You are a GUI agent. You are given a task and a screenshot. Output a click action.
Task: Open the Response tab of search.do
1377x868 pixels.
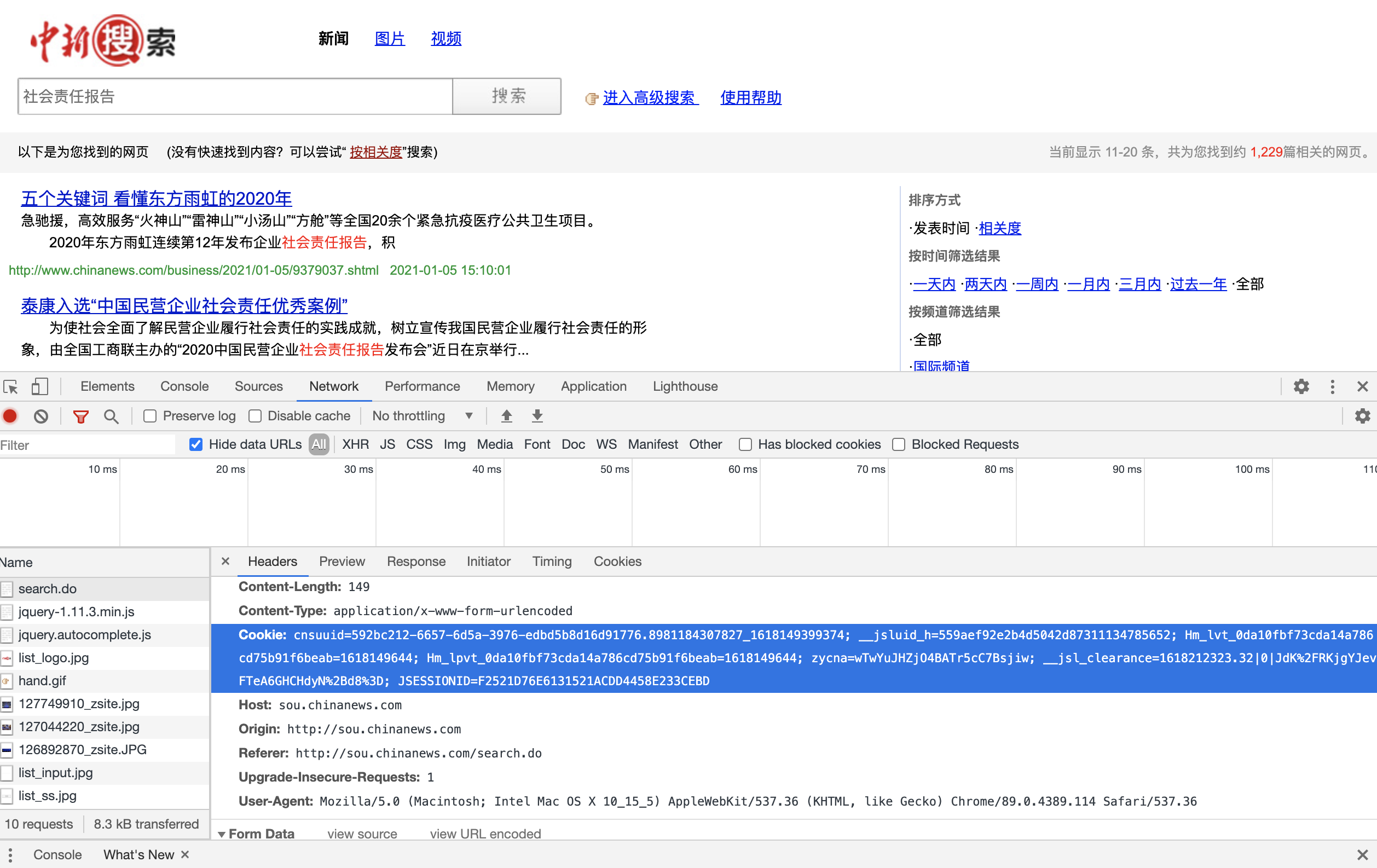pyautogui.click(x=416, y=562)
